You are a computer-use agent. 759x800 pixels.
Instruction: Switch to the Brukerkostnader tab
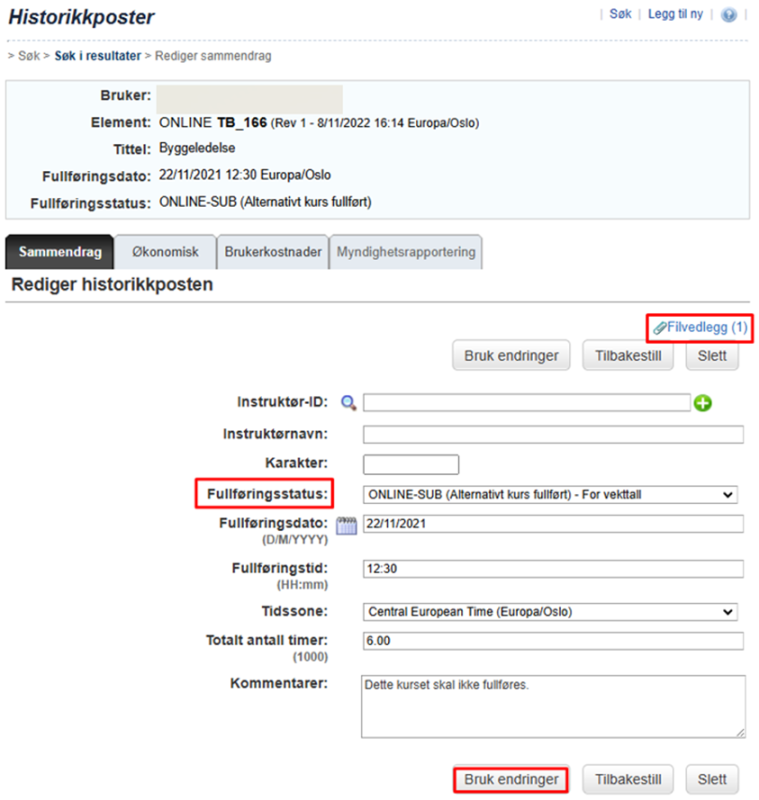(x=273, y=252)
